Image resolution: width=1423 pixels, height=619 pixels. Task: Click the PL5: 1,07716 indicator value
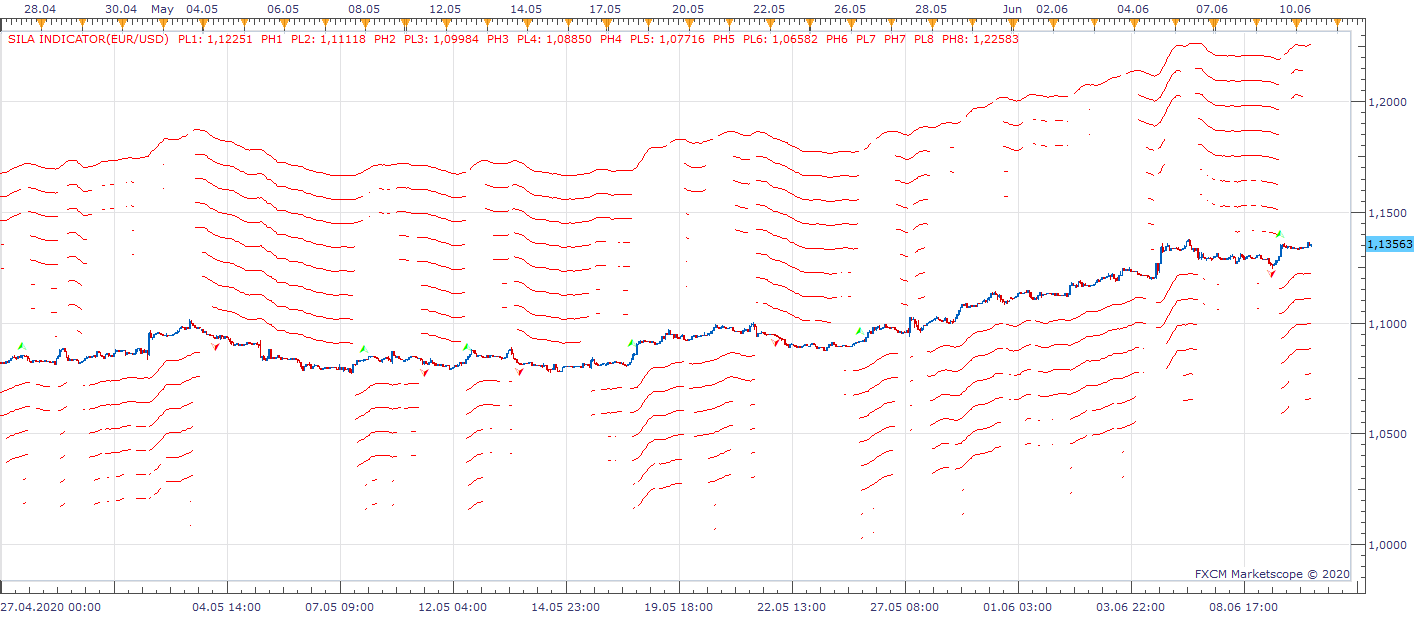click(x=667, y=40)
